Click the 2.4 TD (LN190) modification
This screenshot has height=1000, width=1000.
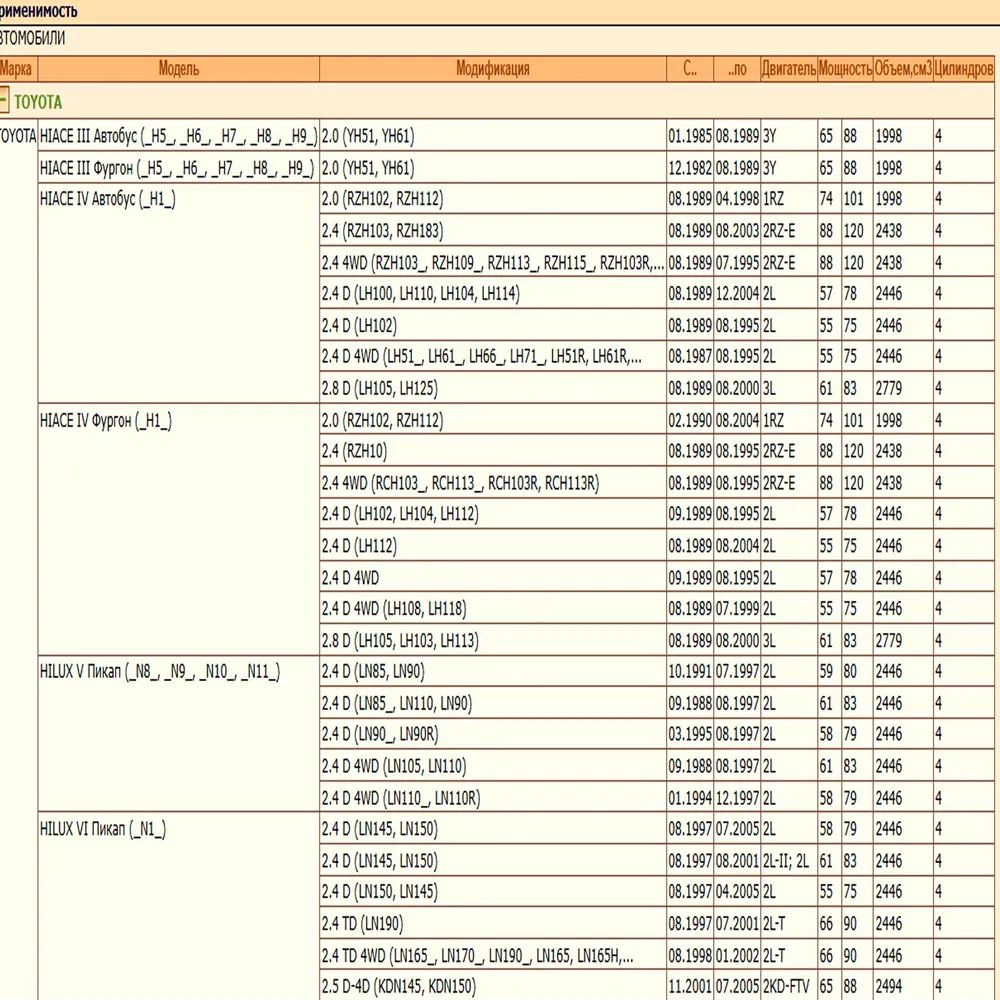(363, 924)
